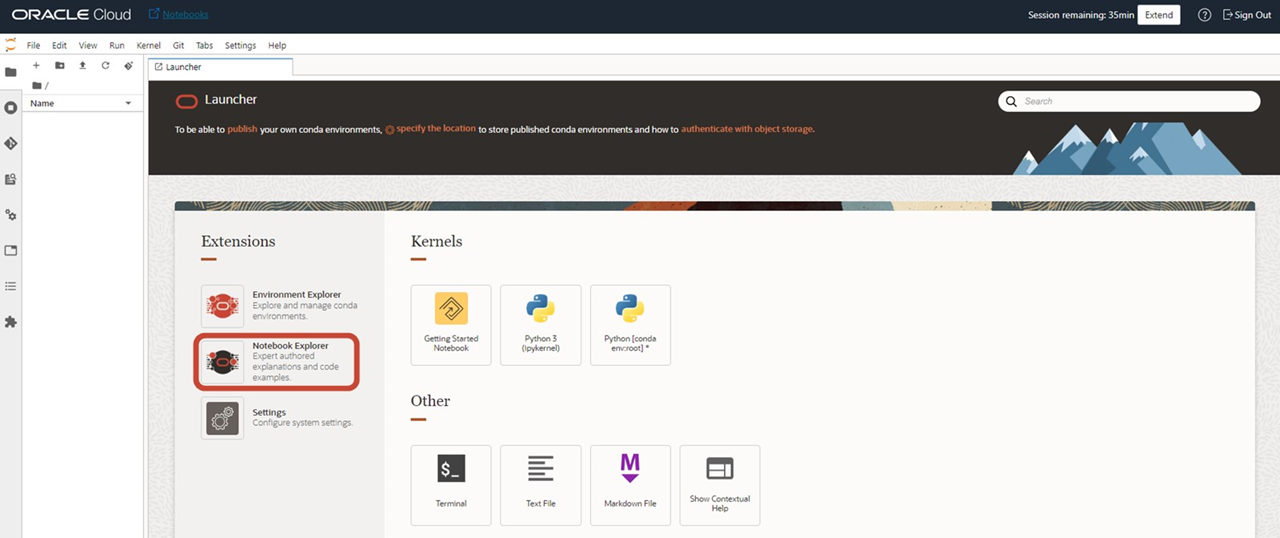
Task: Click the Kernels section heading
Action: 436,241
